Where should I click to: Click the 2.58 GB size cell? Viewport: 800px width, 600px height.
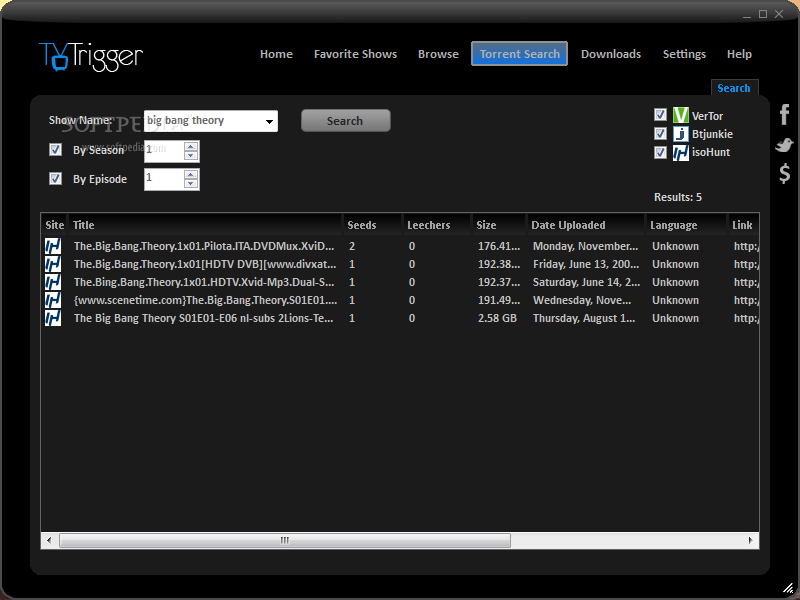tap(497, 318)
